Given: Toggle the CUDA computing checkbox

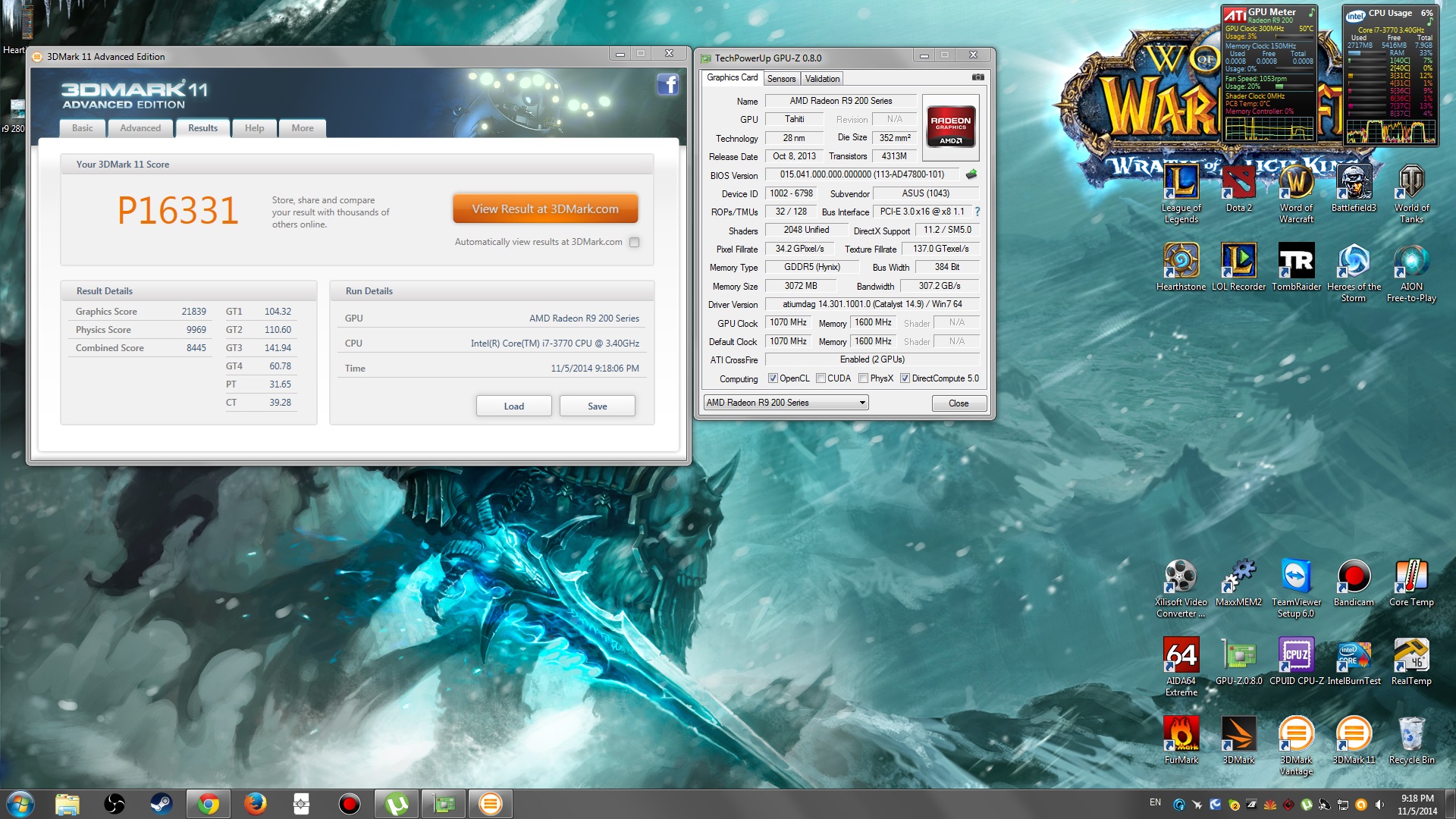Looking at the screenshot, I should tap(821, 378).
